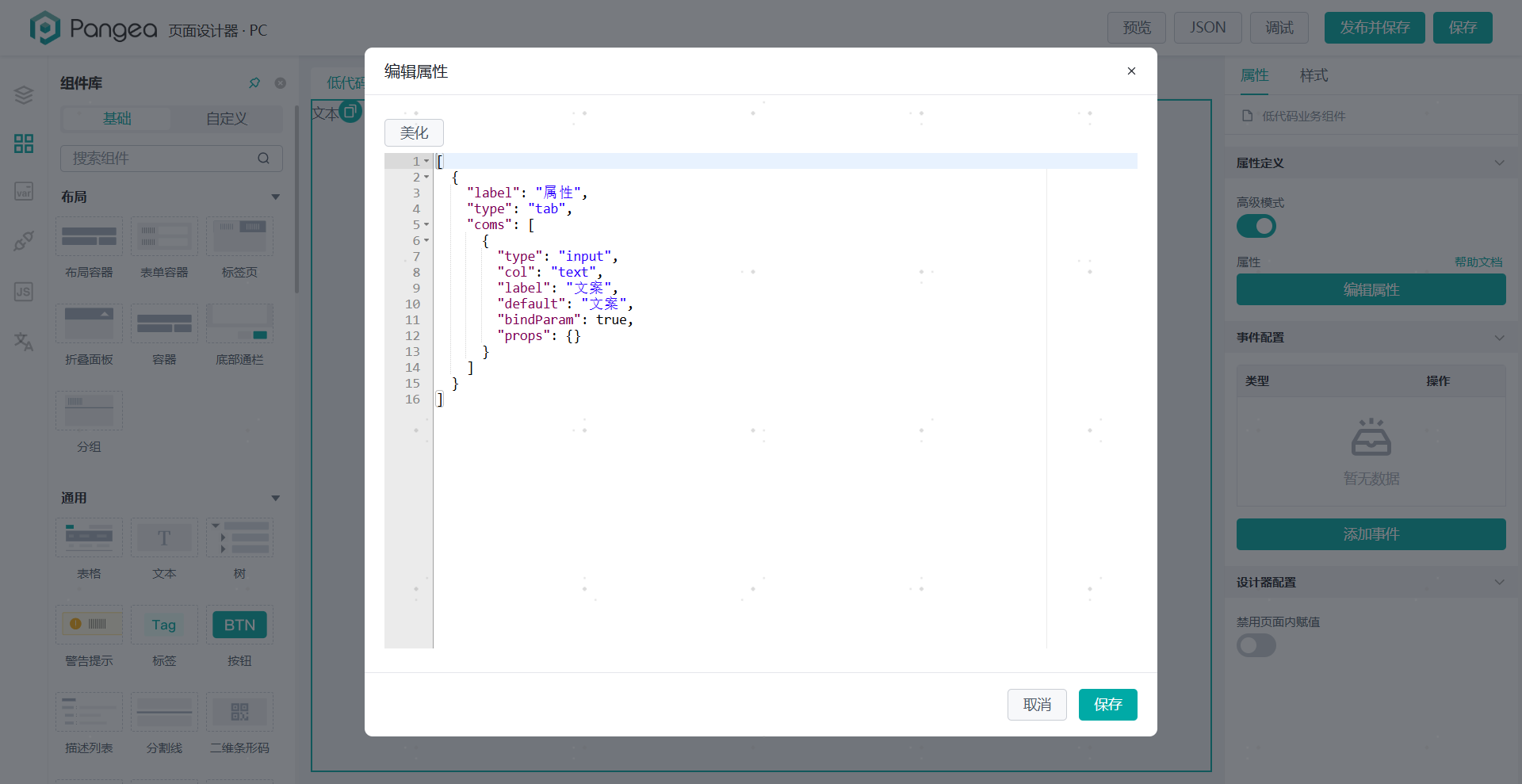Click the 美化 beautify button

pos(414,132)
